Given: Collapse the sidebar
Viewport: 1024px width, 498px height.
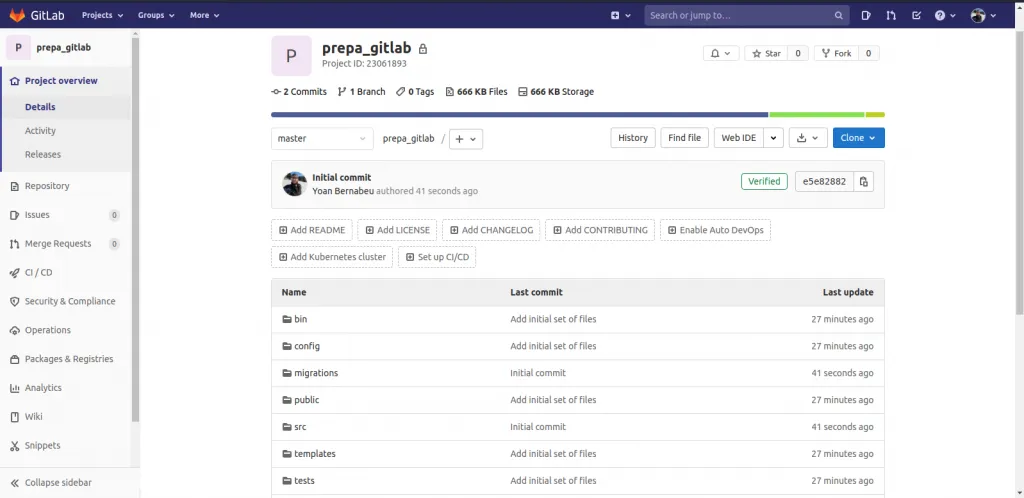Looking at the screenshot, I should click(57, 482).
